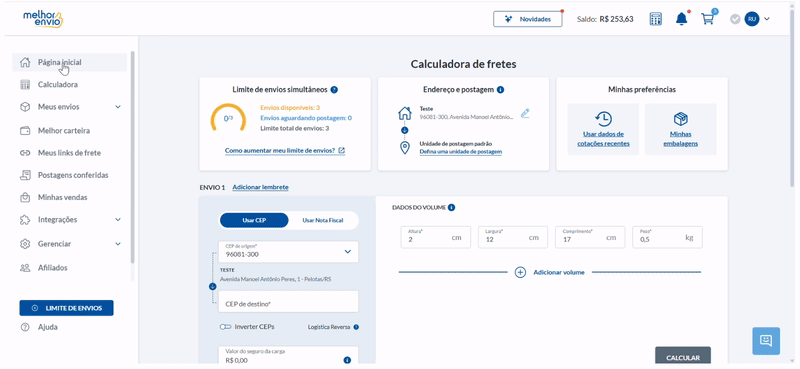800x369 pixels.
Task: Click Adicionar lembrete link
Action: [x=260, y=187]
